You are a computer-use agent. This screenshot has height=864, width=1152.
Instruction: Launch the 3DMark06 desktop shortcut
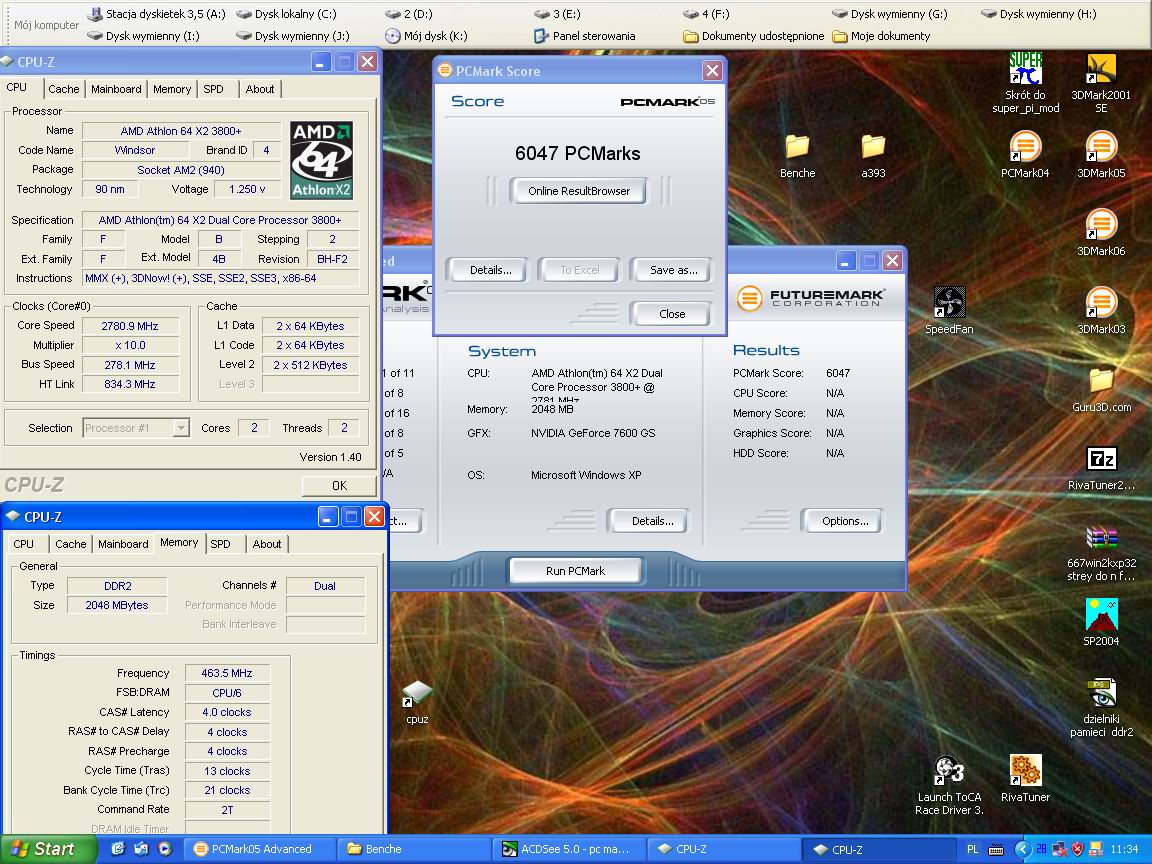coord(1101,232)
